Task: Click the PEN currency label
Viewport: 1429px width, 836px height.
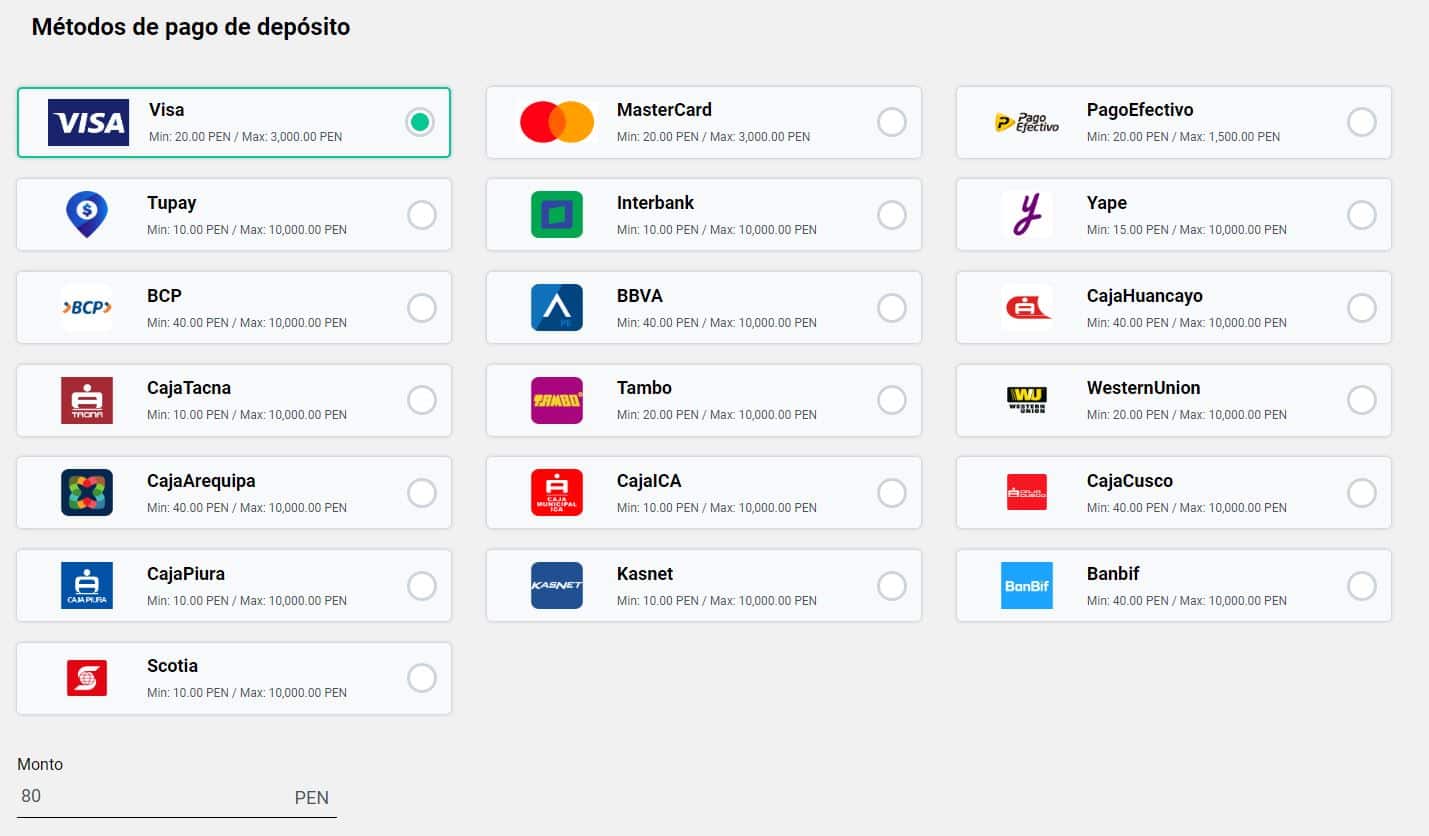Action: click(312, 798)
